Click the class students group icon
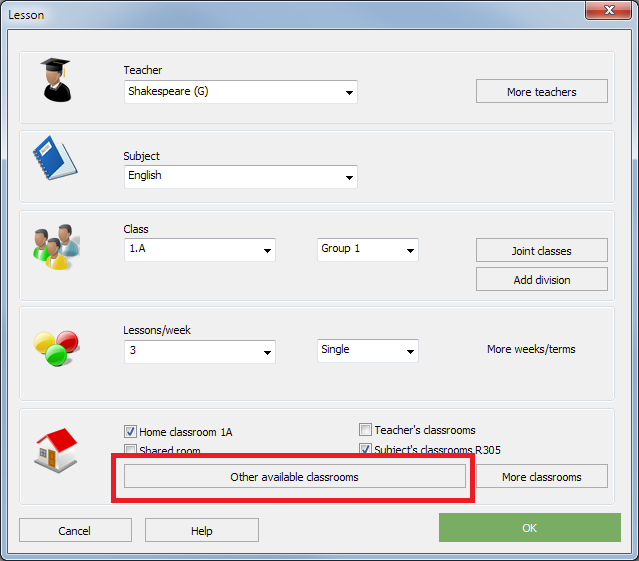The image size is (639, 561). pos(50,245)
